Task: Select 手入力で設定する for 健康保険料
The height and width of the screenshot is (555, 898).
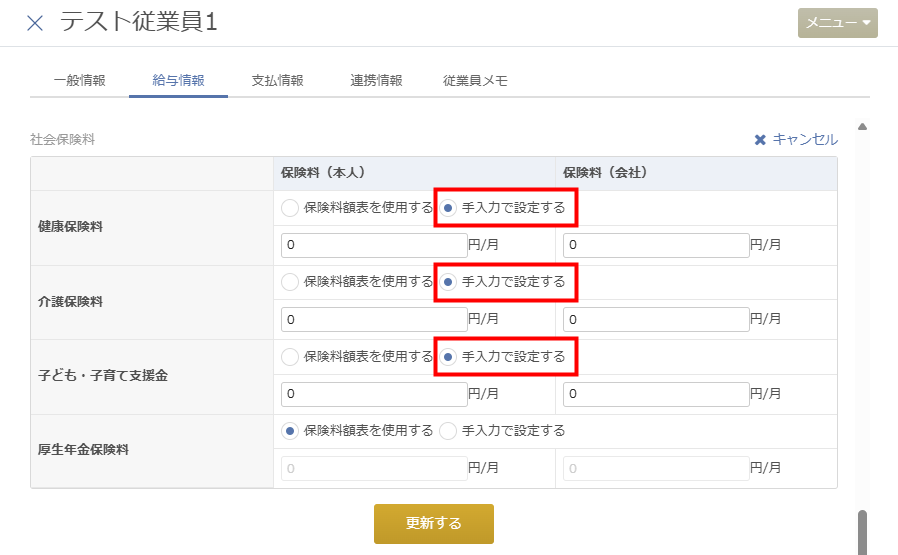Action: (x=449, y=208)
